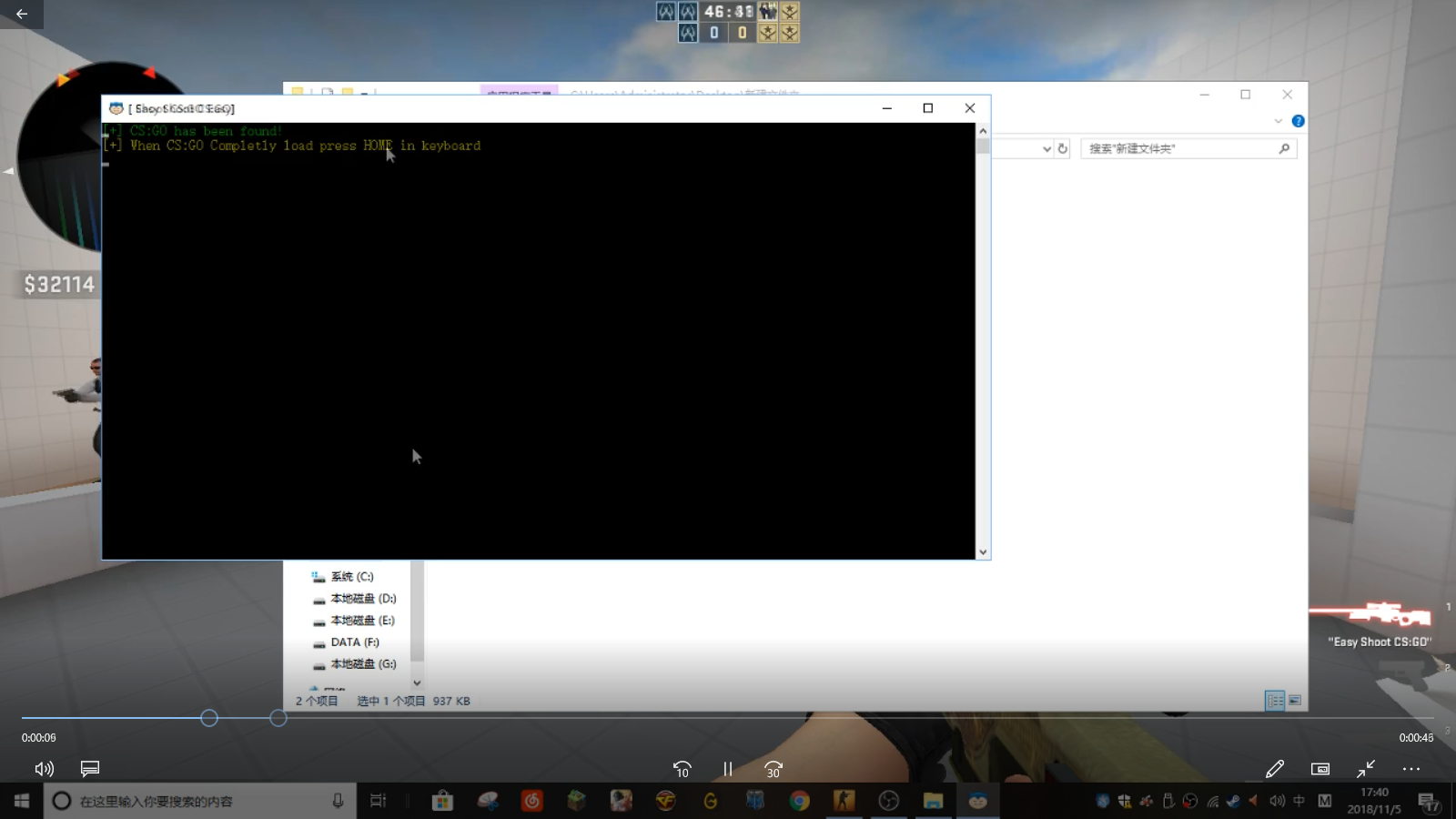Pause the video playback
Viewport: 1456px width, 819px height.
point(727,769)
